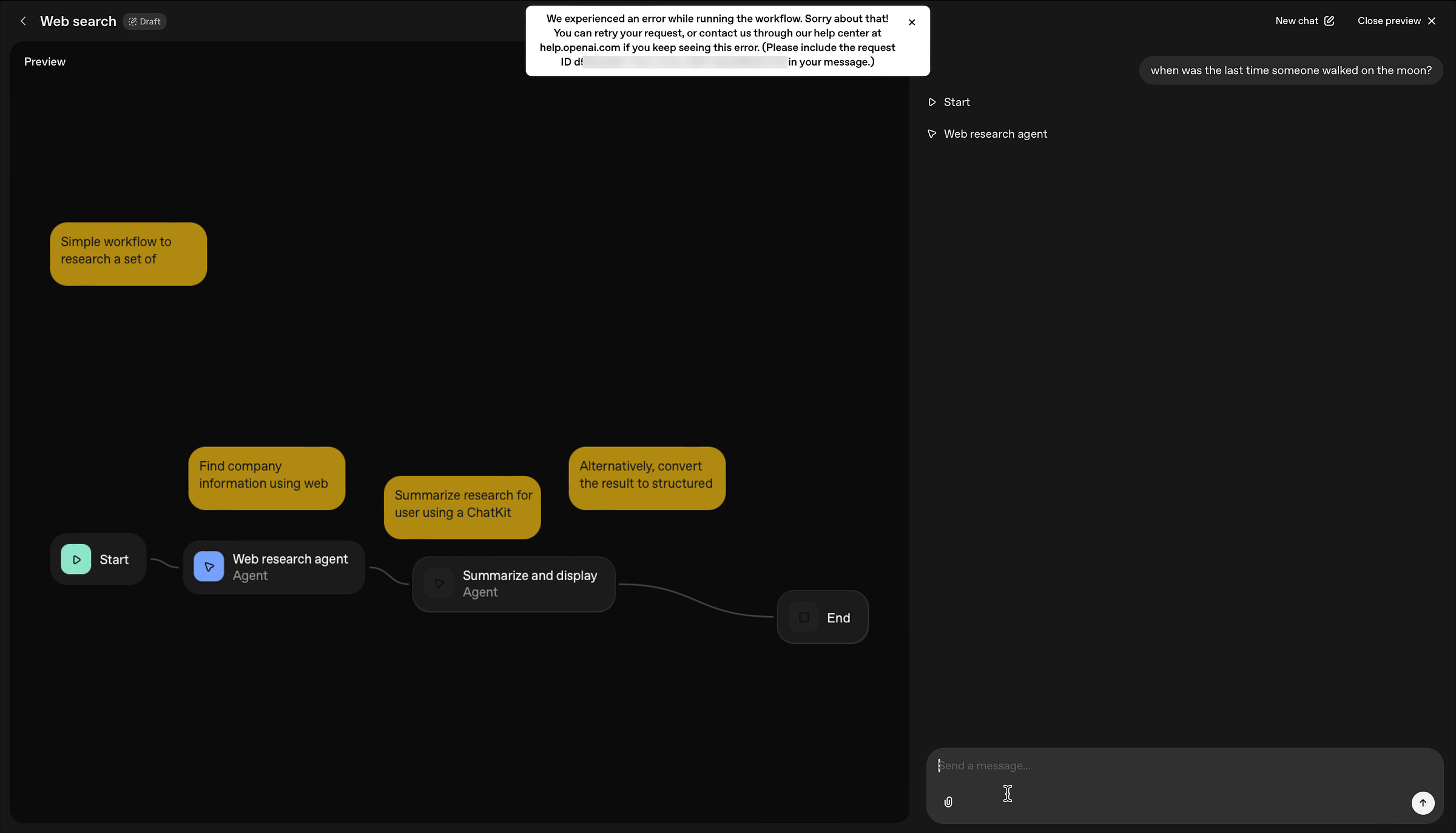Click the Draft status badge
Image resolution: width=1456 pixels, height=833 pixels.
[x=145, y=21]
